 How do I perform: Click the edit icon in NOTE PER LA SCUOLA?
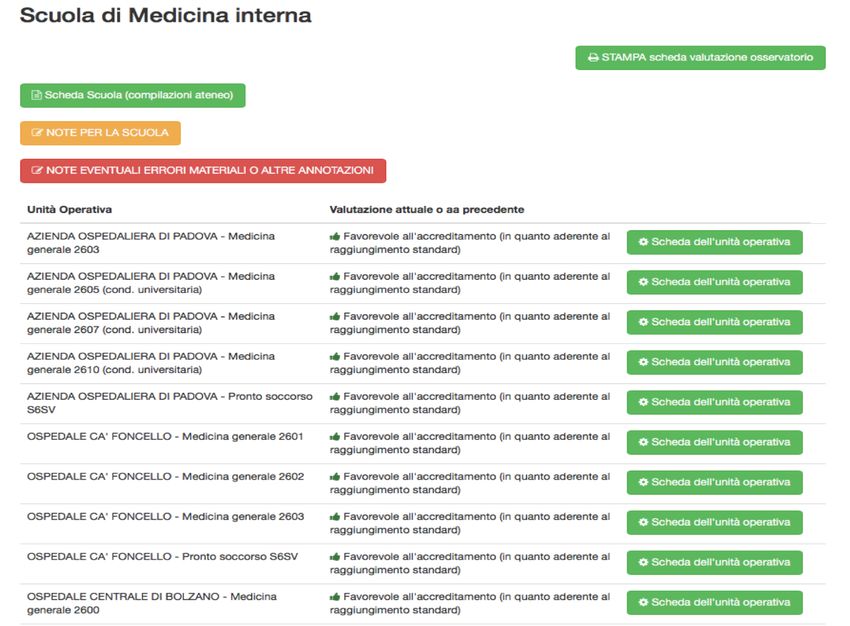pos(37,133)
